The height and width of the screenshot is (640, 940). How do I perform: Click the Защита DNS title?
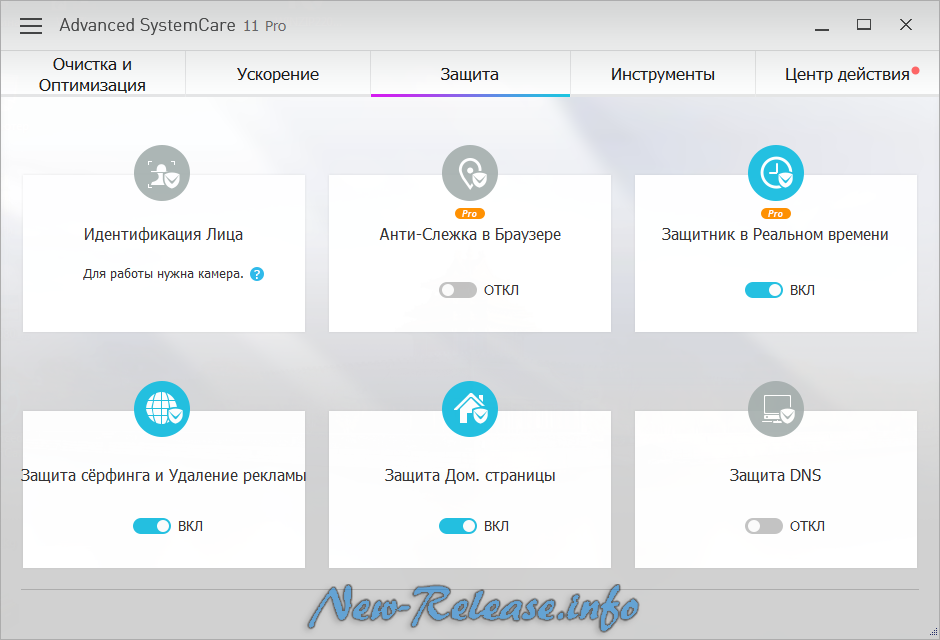point(775,475)
